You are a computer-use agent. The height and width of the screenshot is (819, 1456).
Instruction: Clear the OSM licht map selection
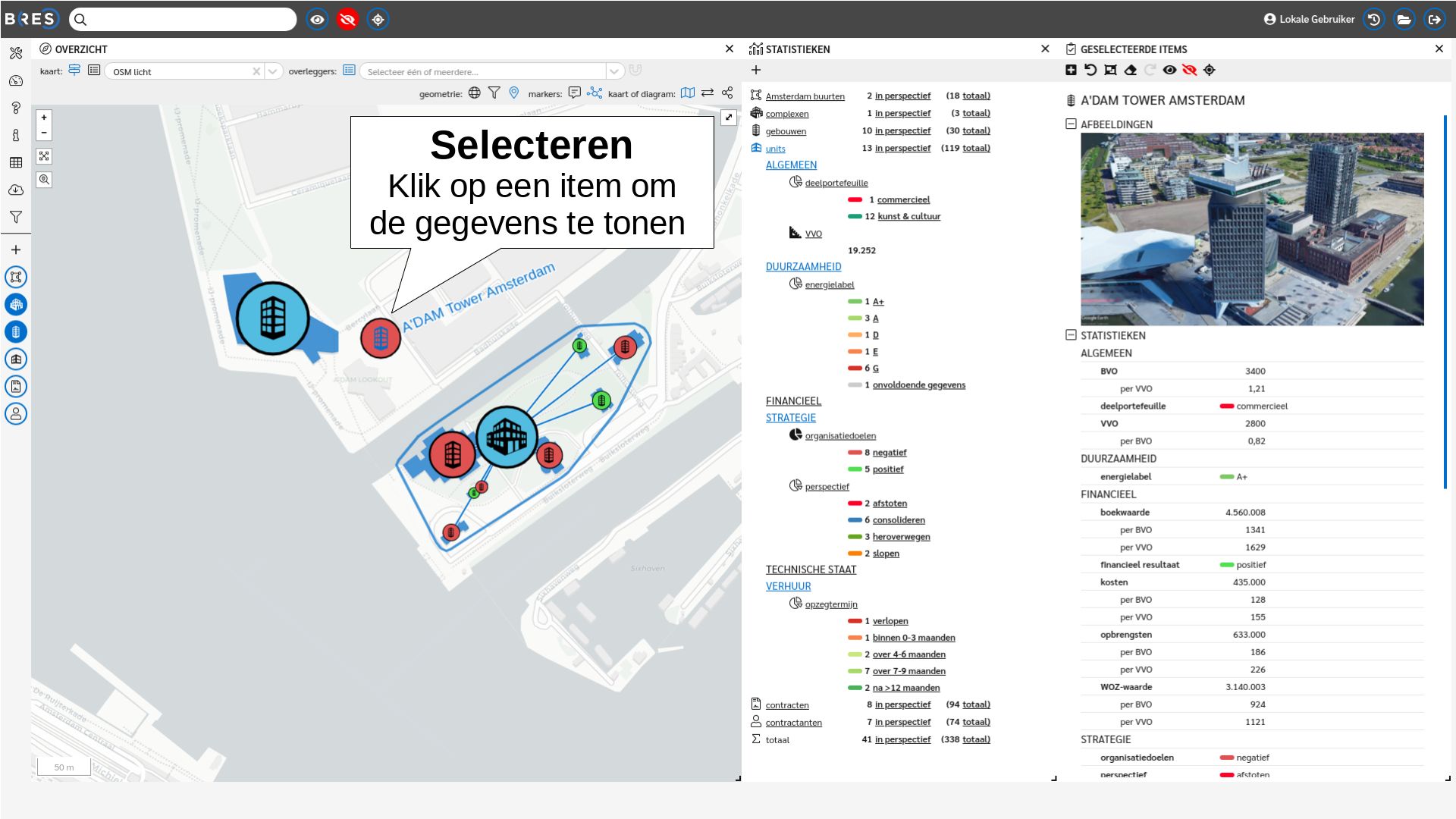coord(256,71)
